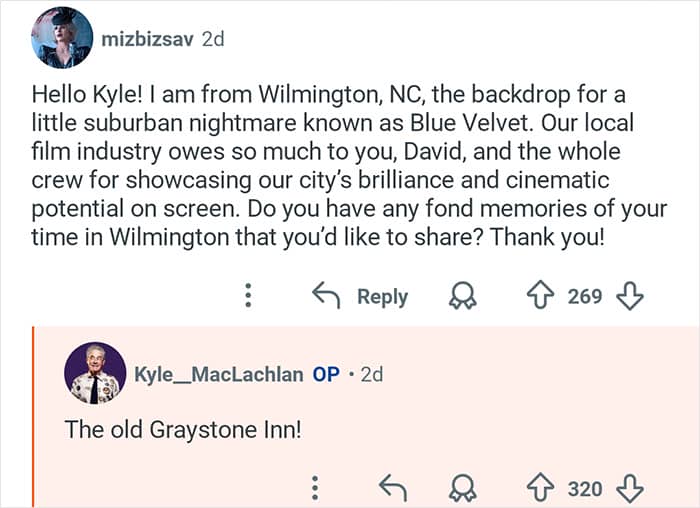Open the three-dot menu on Kyle's reply
The image size is (700, 508).
314,488
